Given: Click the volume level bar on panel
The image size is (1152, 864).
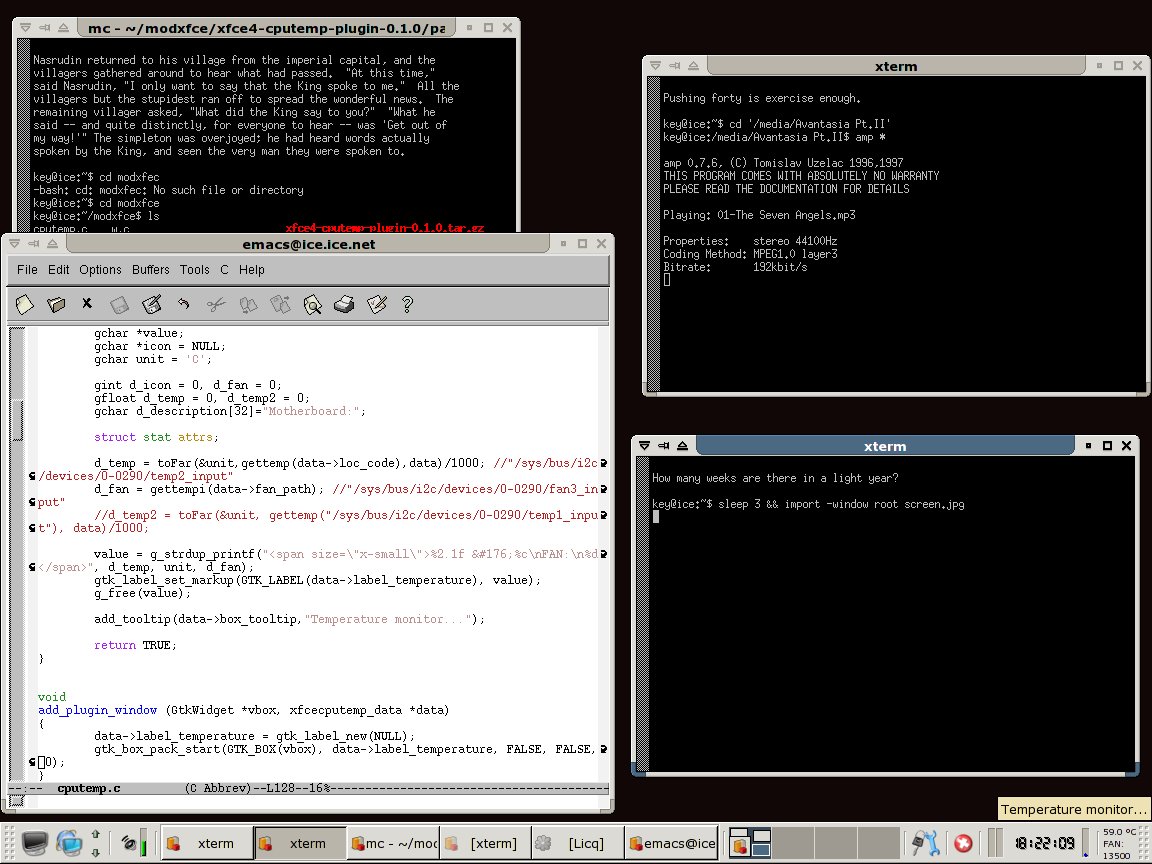Looking at the screenshot, I should (x=143, y=843).
